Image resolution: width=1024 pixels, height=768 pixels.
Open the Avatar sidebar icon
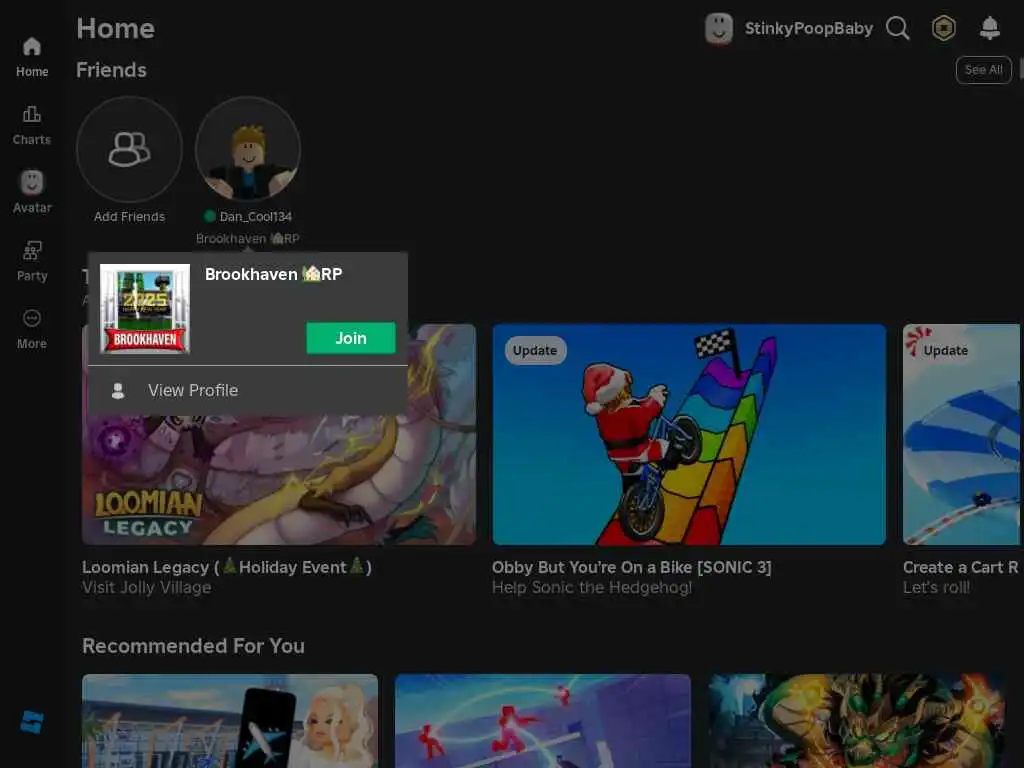point(31,193)
